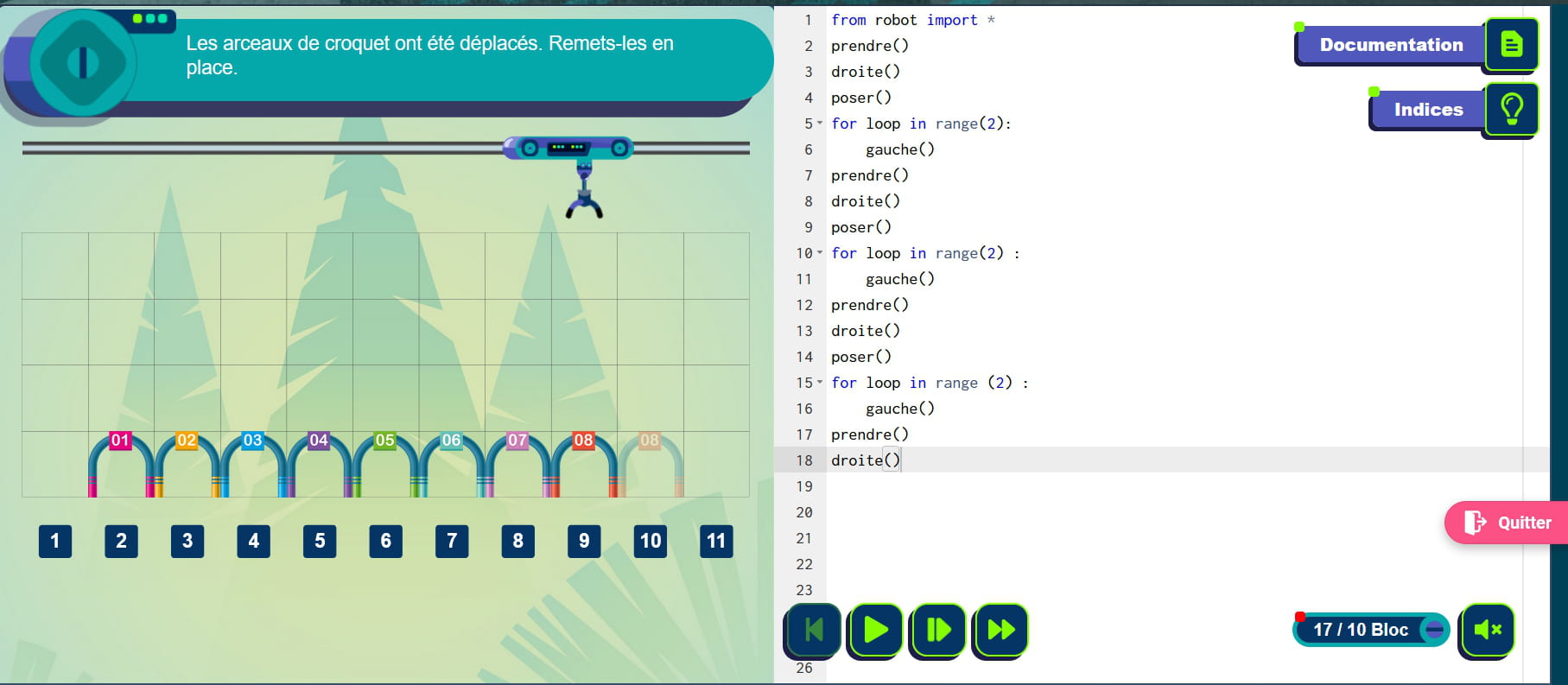Quit the level with Quitter button
The height and width of the screenshot is (685, 1568).
(1508, 523)
